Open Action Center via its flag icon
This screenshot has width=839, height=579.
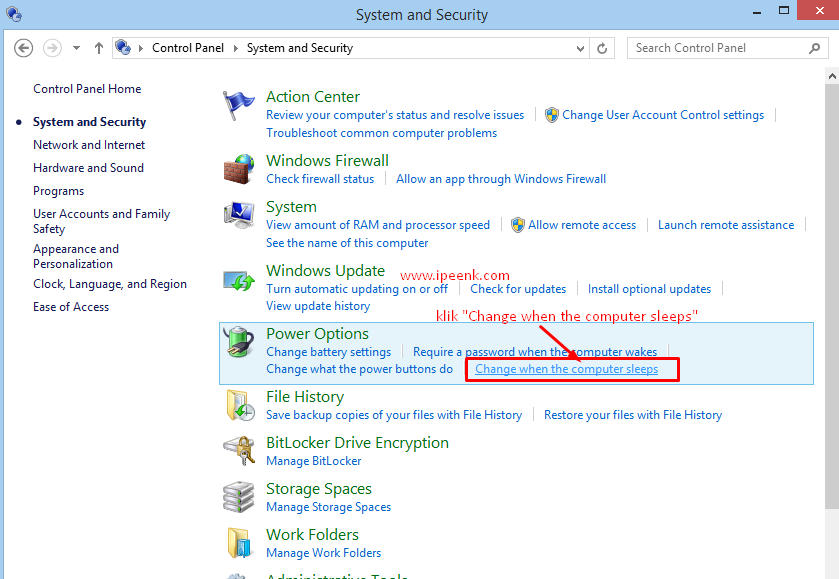240,106
